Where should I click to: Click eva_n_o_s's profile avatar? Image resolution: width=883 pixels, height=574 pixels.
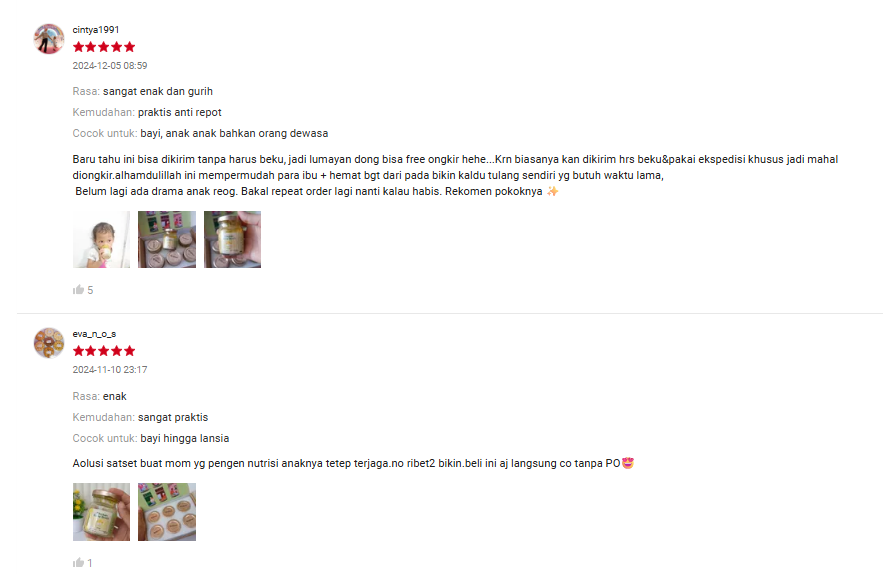coord(49,343)
